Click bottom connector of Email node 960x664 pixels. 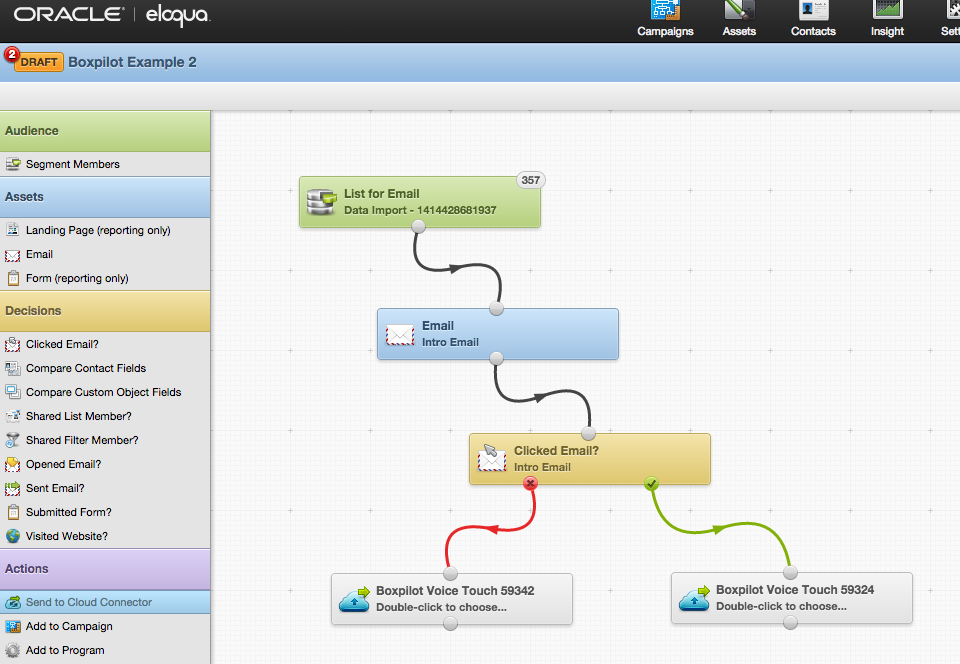[x=497, y=359]
